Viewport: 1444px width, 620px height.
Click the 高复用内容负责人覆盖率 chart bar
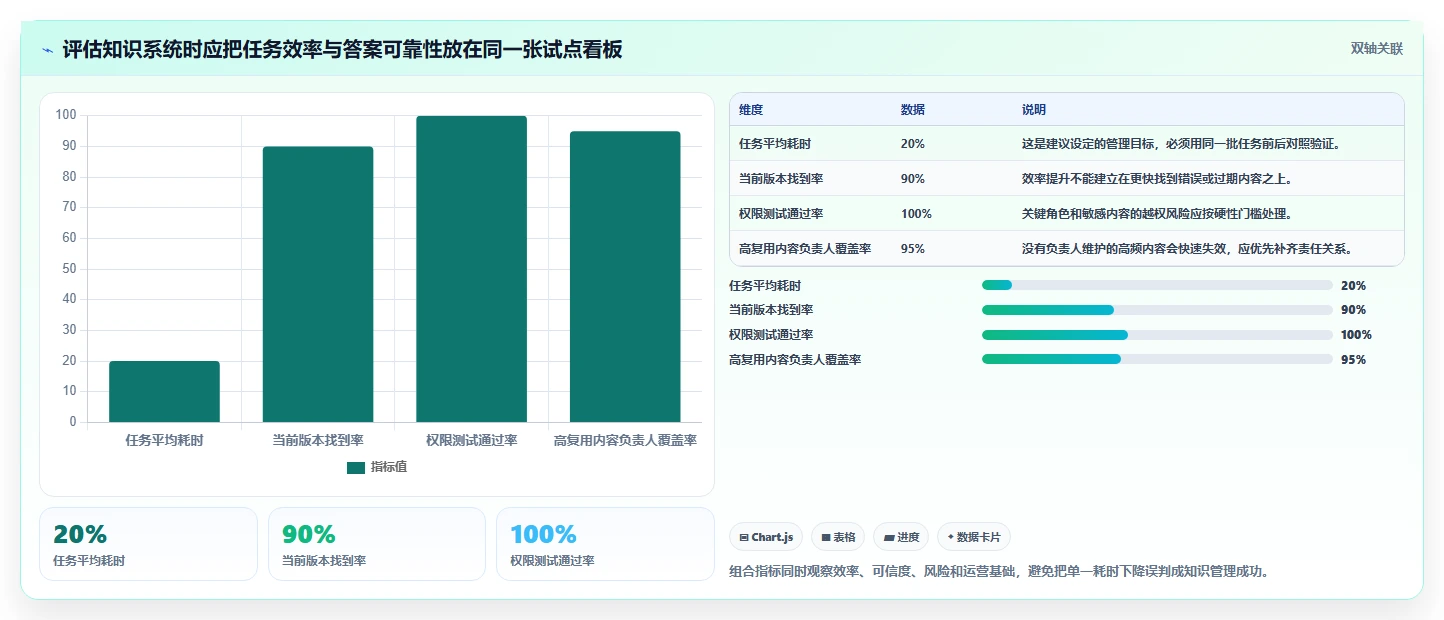tap(625, 277)
